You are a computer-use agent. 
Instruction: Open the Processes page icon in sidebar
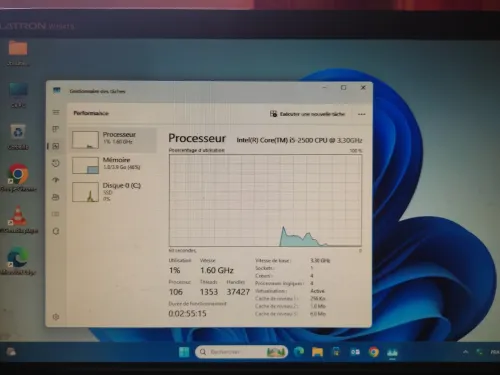pos(56,129)
